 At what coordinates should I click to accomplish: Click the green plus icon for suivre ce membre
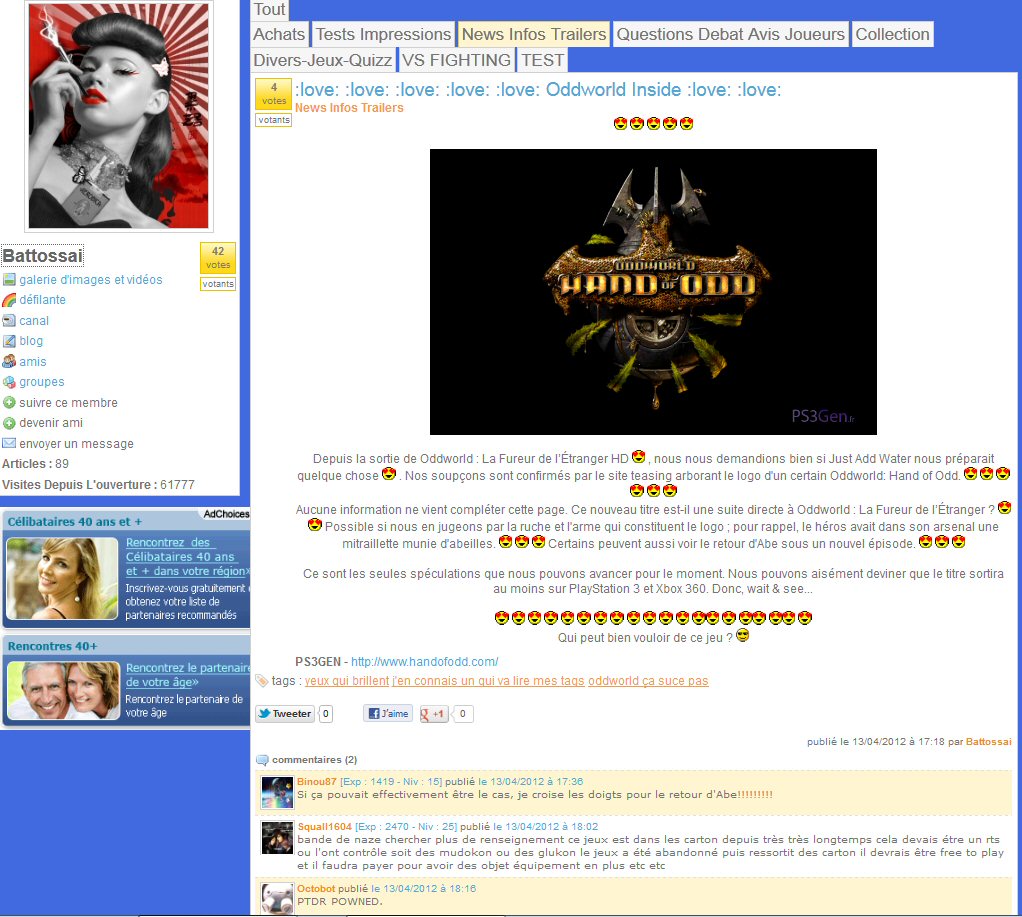coord(9,403)
